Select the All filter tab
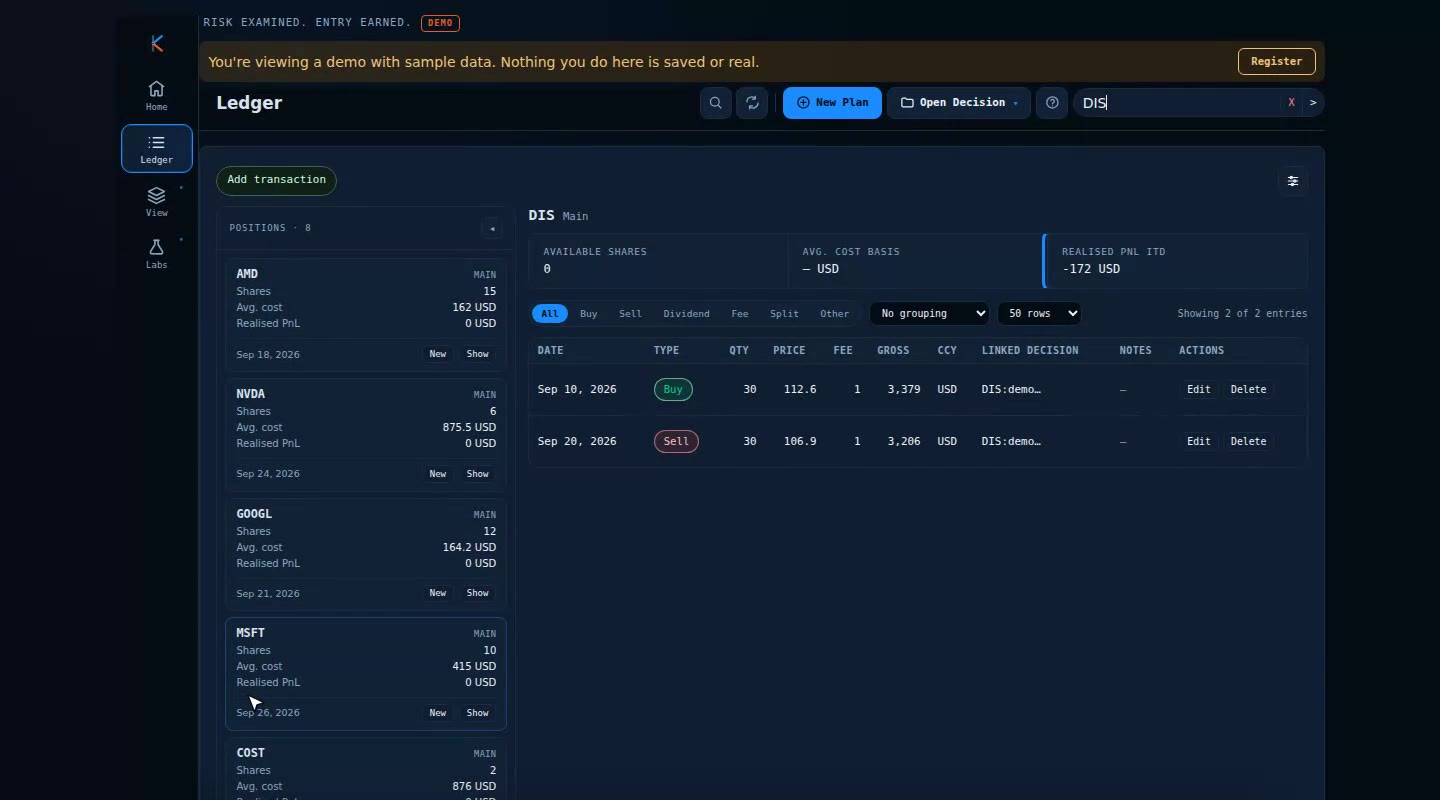1440x800 pixels. (550, 314)
